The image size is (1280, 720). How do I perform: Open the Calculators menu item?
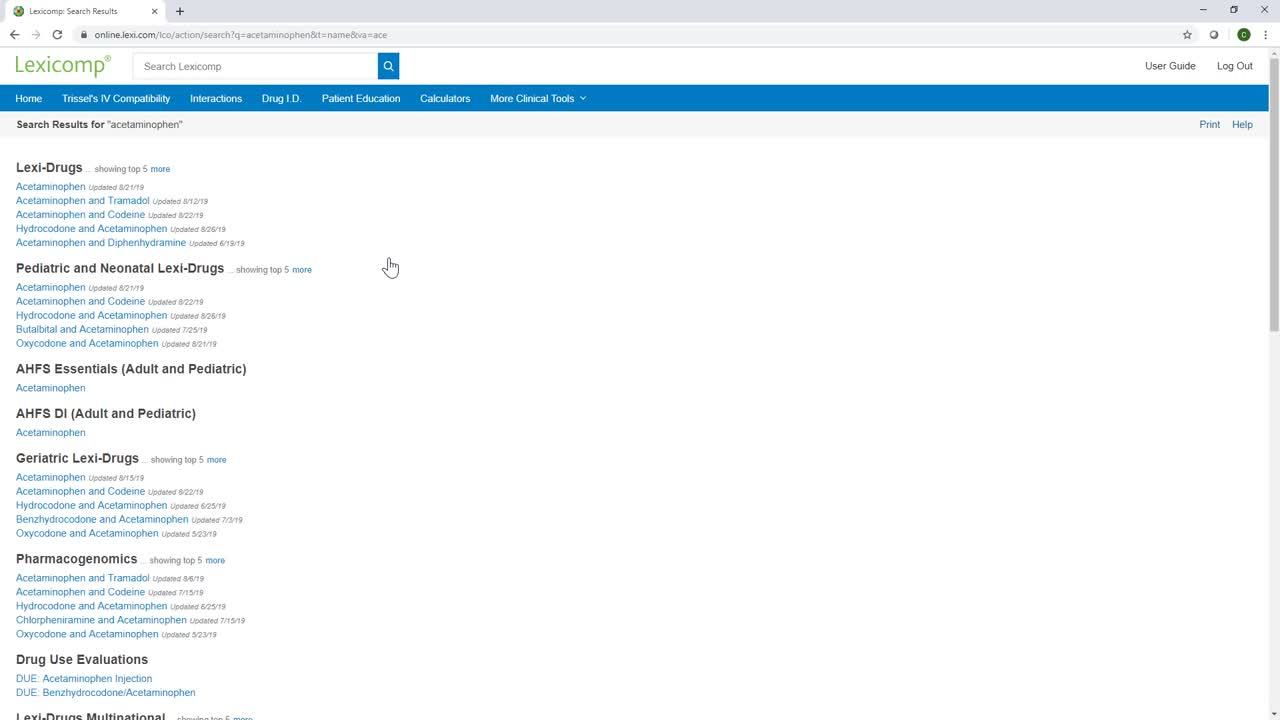tap(445, 98)
